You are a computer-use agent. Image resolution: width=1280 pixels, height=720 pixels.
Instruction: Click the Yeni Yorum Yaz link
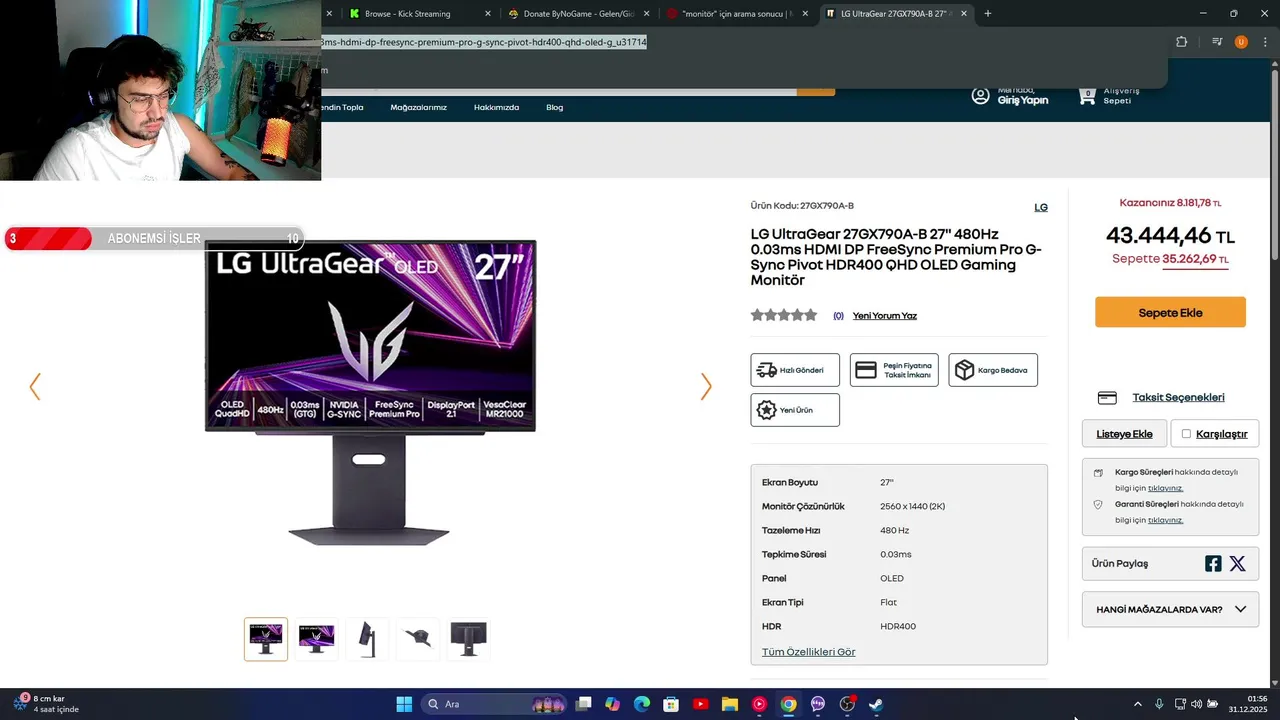pyautogui.click(x=885, y=316)
